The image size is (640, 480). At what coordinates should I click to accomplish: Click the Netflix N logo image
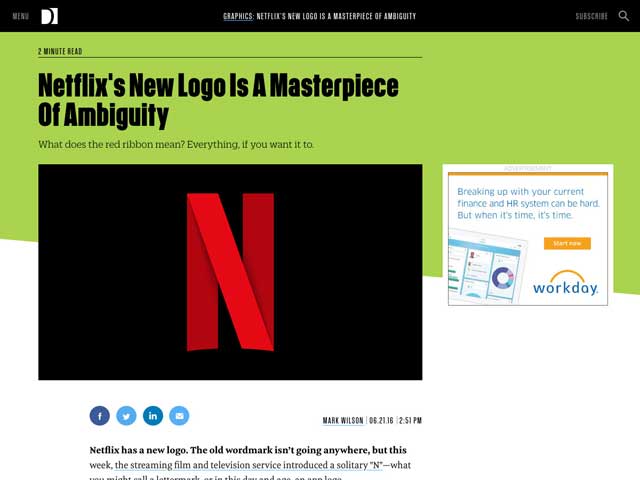click(x=230, y=272)
